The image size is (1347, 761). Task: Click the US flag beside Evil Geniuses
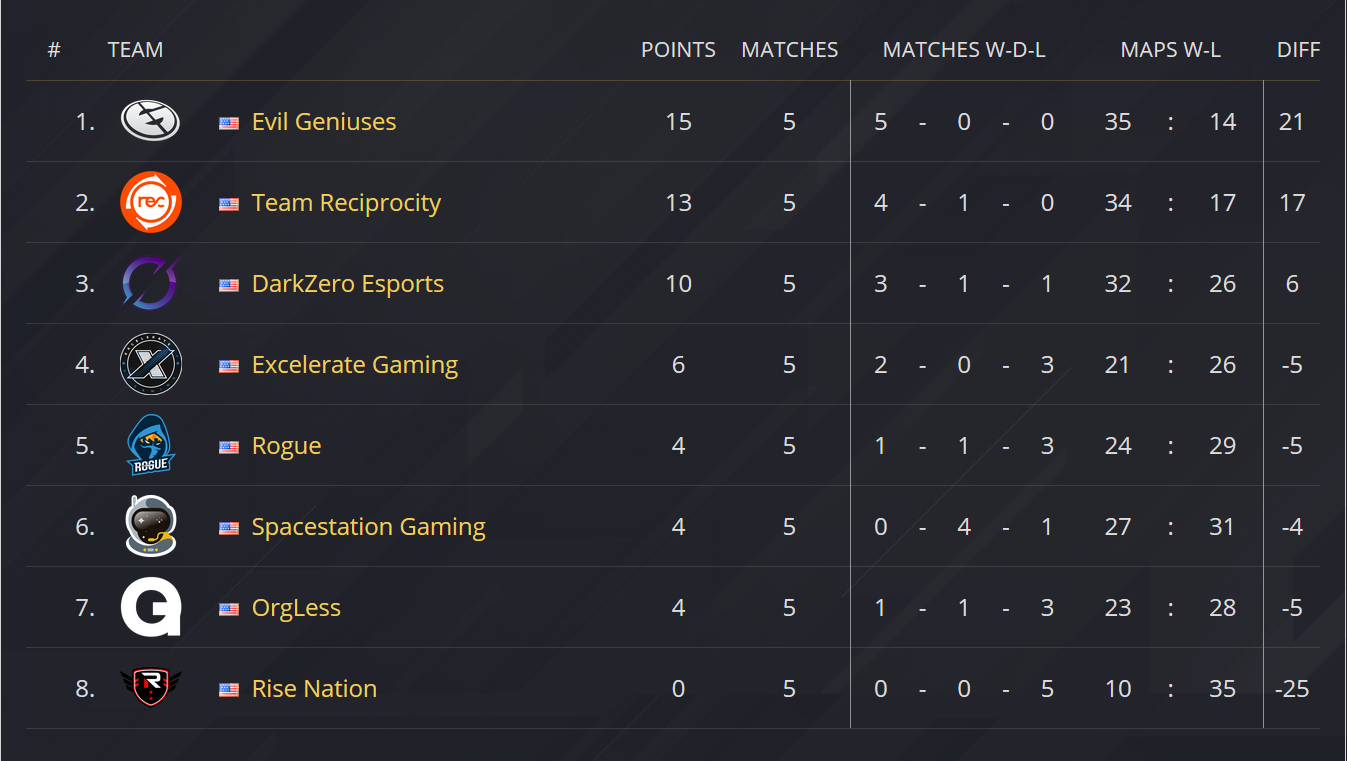(x=229, y=123)
